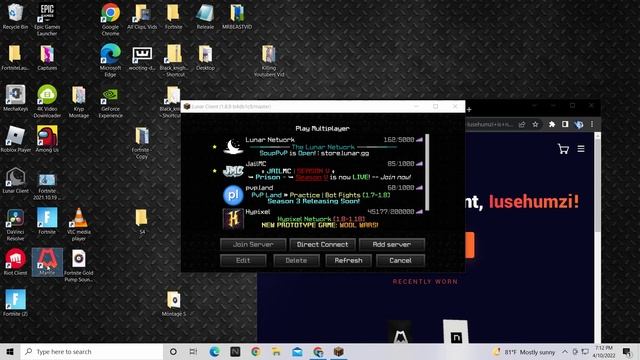
Task: Click the Delete button in server menu
Action: click(296, 260)
